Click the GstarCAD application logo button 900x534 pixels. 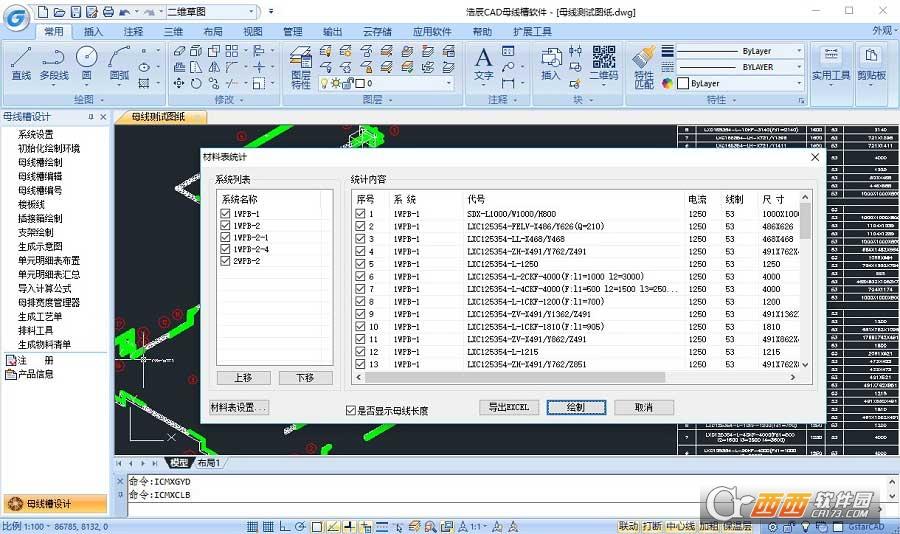click(16, 18)
